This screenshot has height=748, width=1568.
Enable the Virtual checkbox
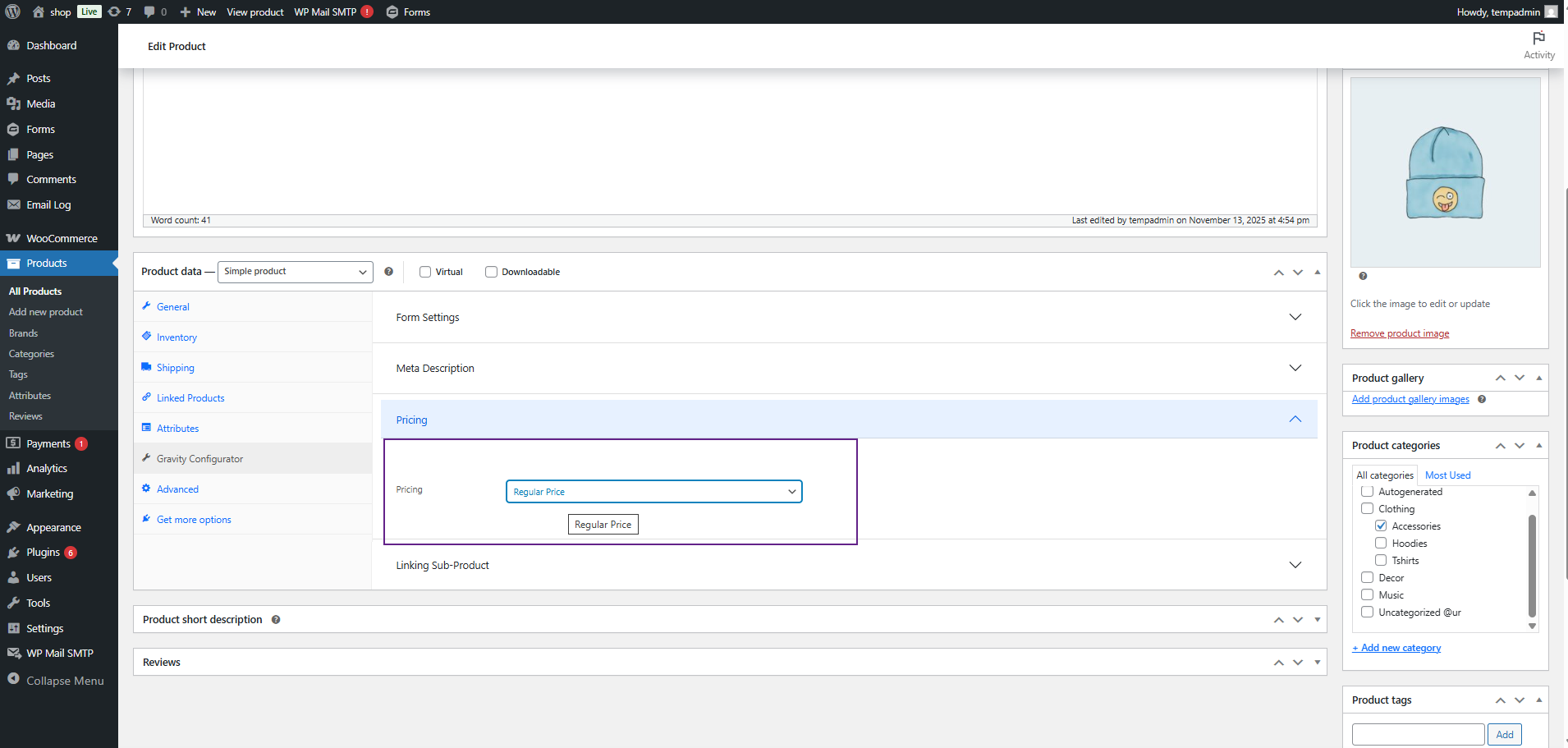[425, 272]
